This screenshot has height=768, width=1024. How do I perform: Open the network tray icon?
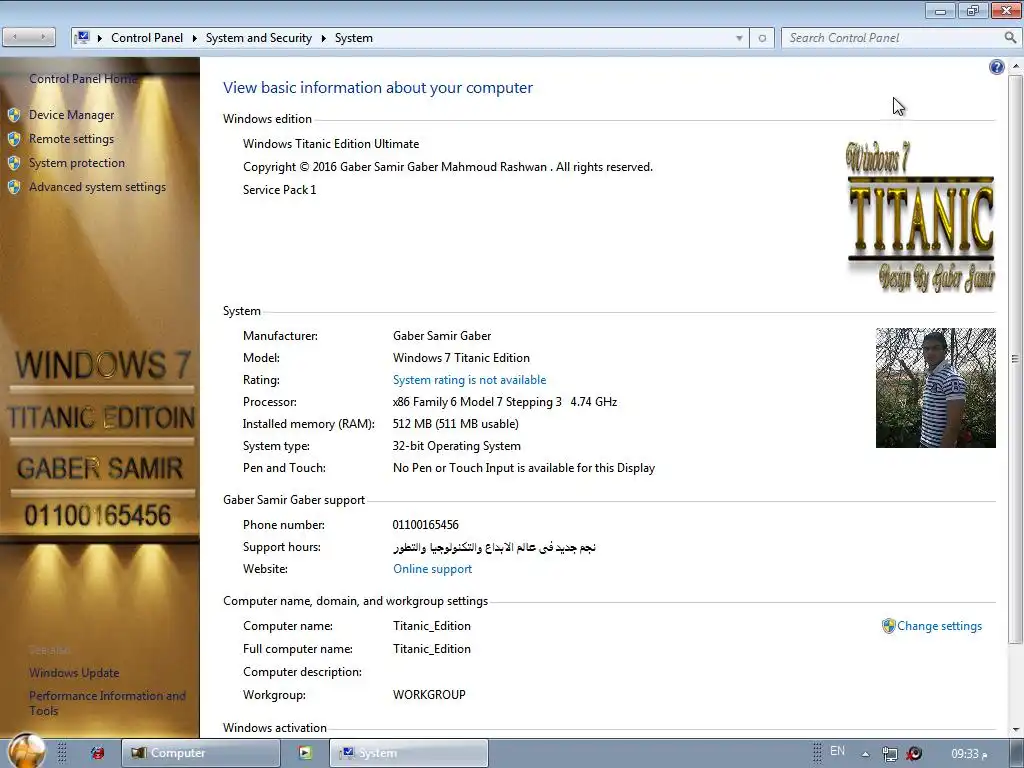tap(889, 754)
